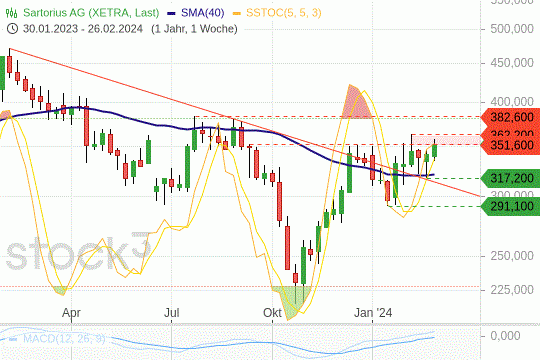Click the MACD(12, 26, 9) indicator label
This screenshot has height=360, width=540.
(x=64, y=339)
